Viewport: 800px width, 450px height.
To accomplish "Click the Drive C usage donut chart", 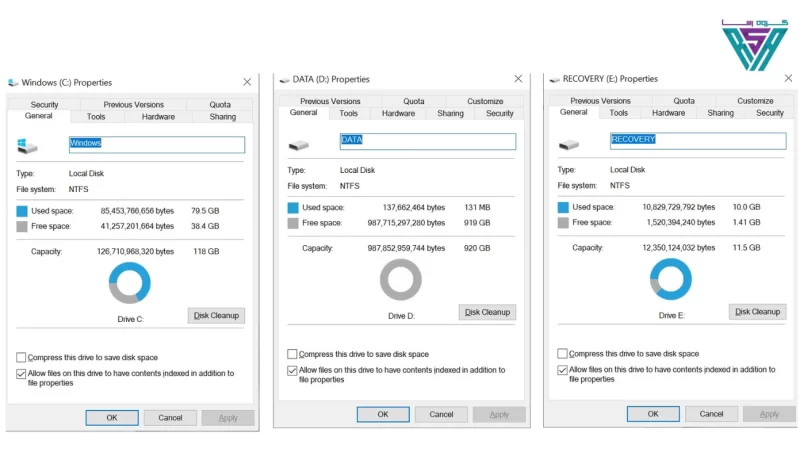I will pyautogui.click(x=130, y=283).
